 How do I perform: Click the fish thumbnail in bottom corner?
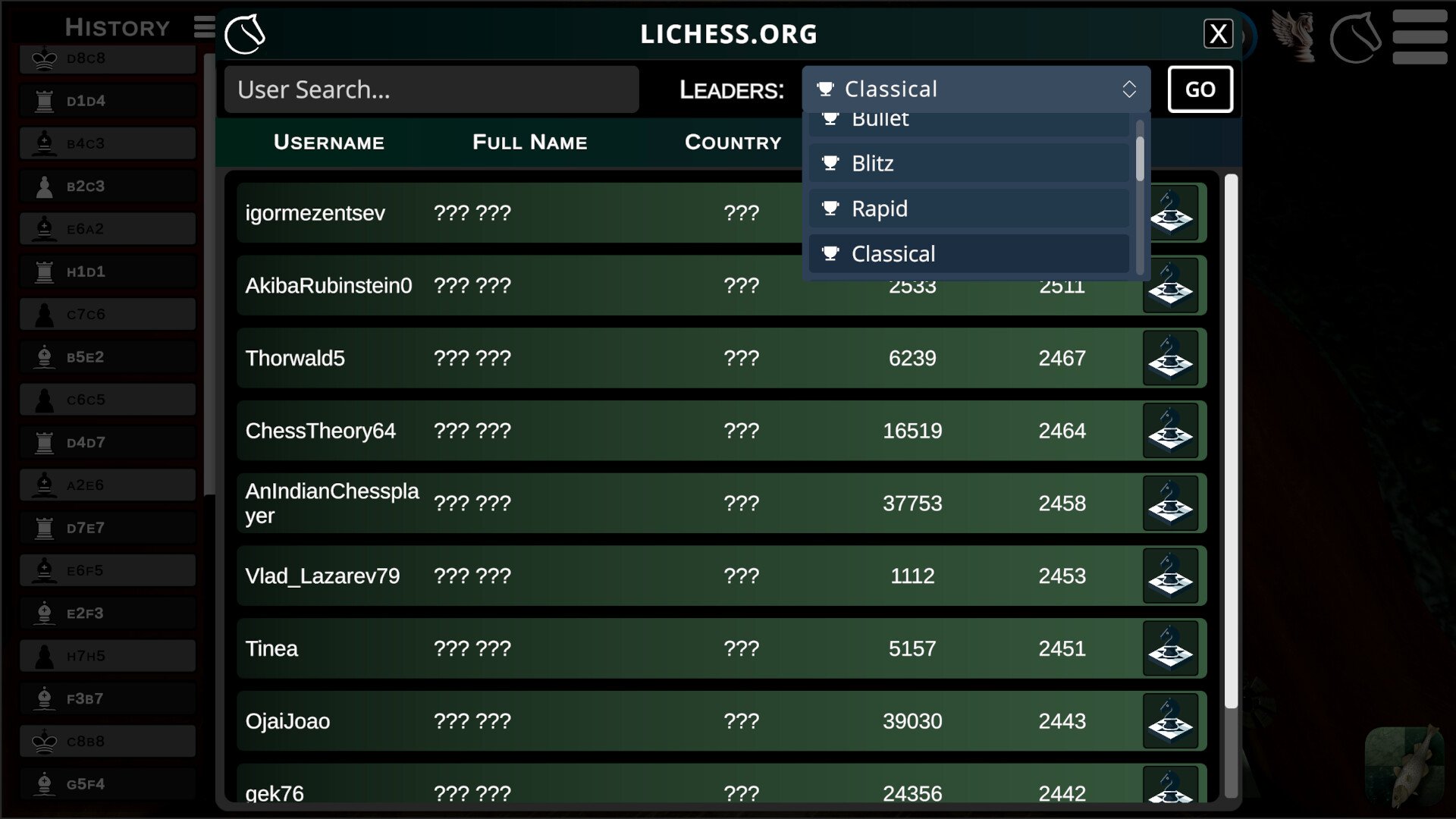point(1404,766)
